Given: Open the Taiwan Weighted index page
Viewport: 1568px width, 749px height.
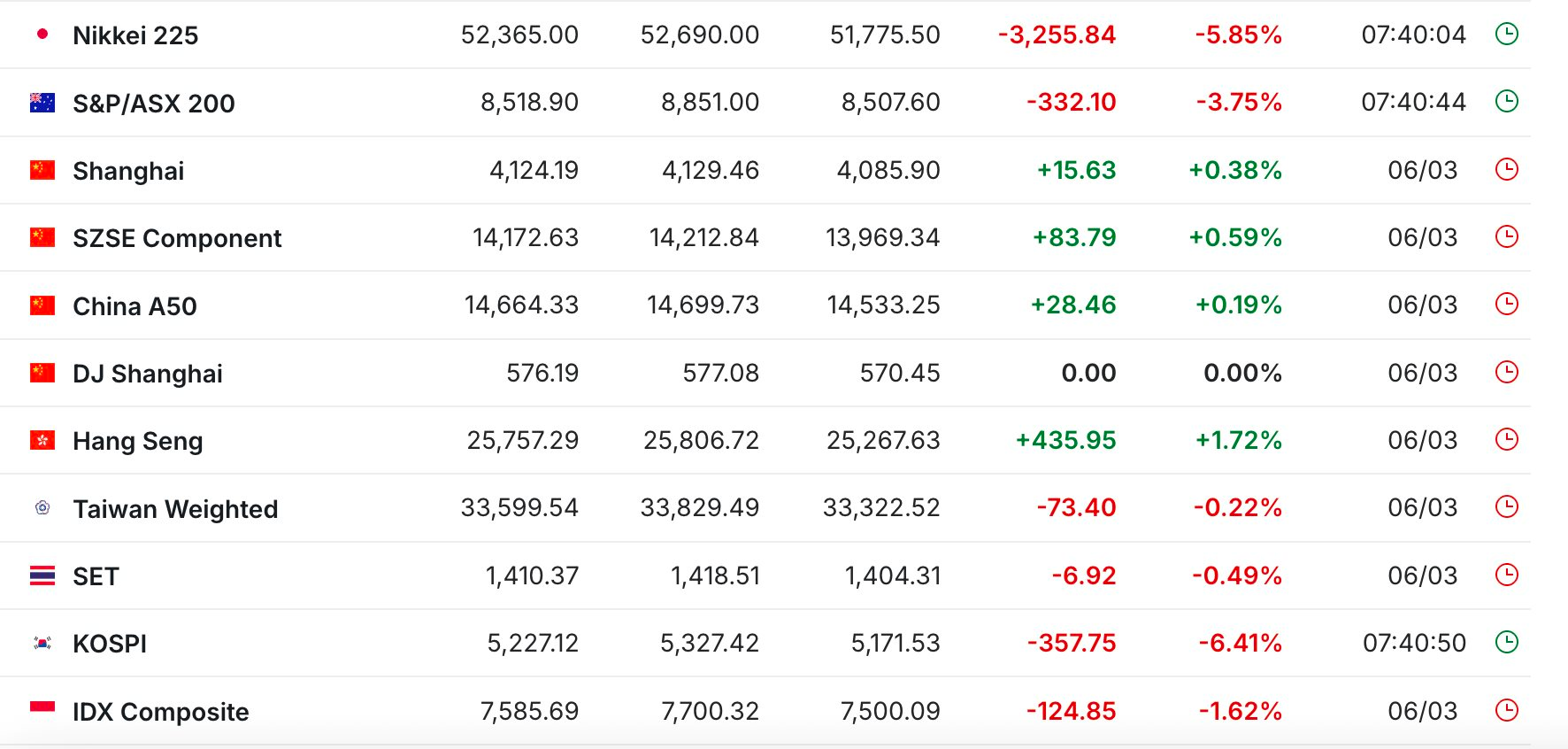Looking at the screenshot, I should (175, 509).
